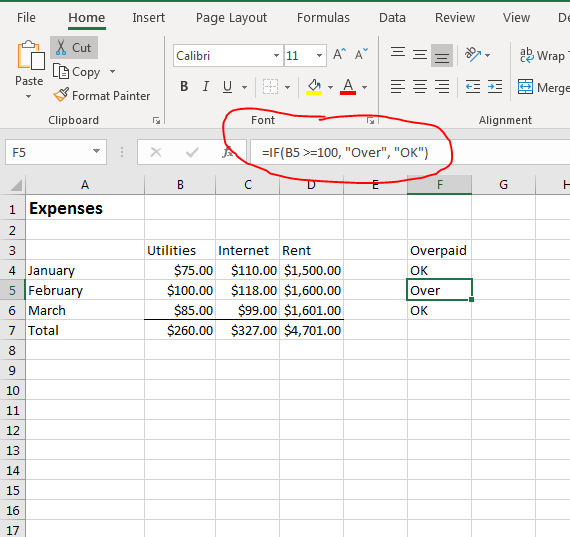Image resolution: width=570 pixels, height=537 pixels.
Task: Open the Name Box dropdown arrow
Action: (x=96, y=151)
